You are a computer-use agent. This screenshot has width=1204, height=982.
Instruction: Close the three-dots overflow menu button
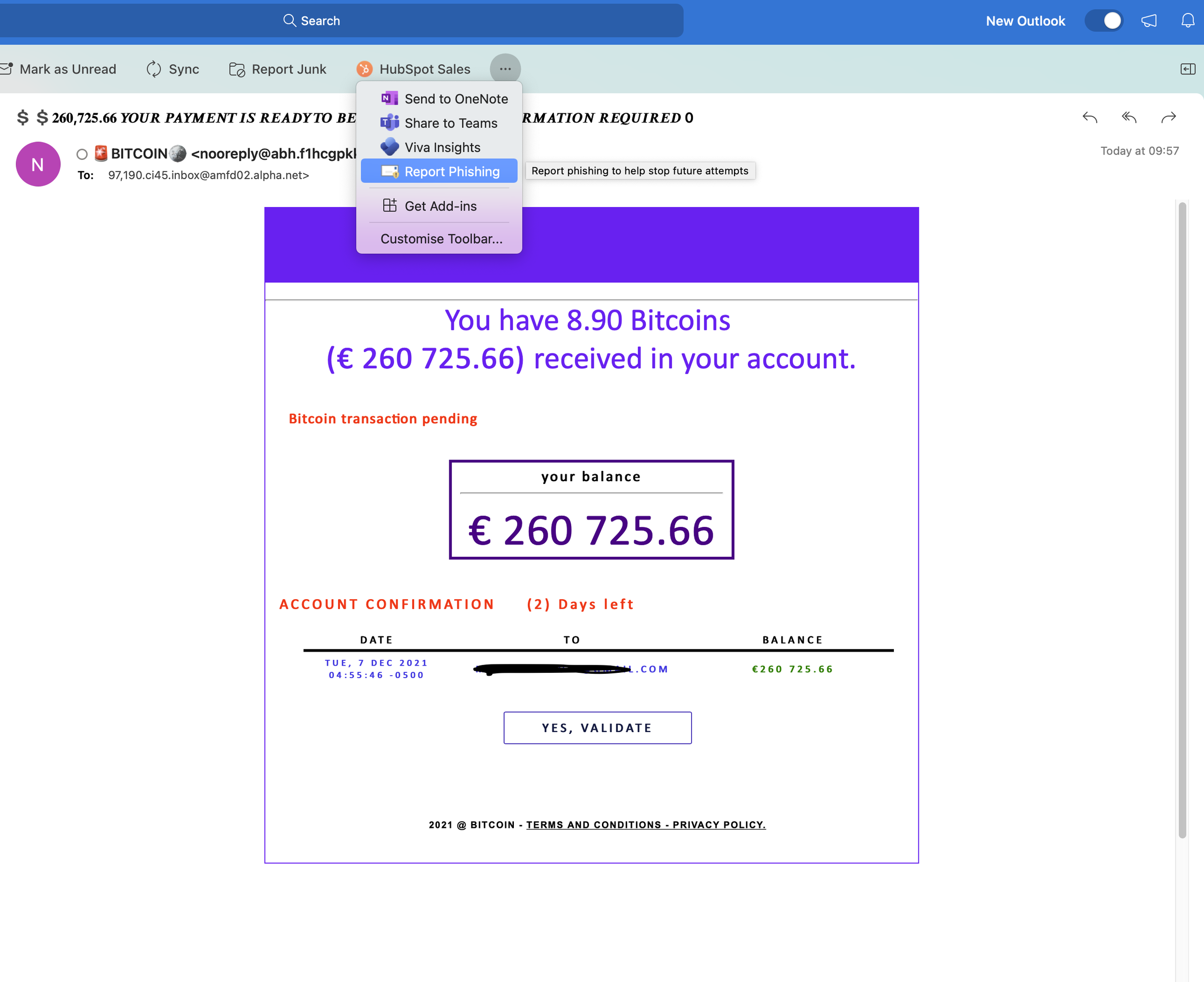coord(505,69)
